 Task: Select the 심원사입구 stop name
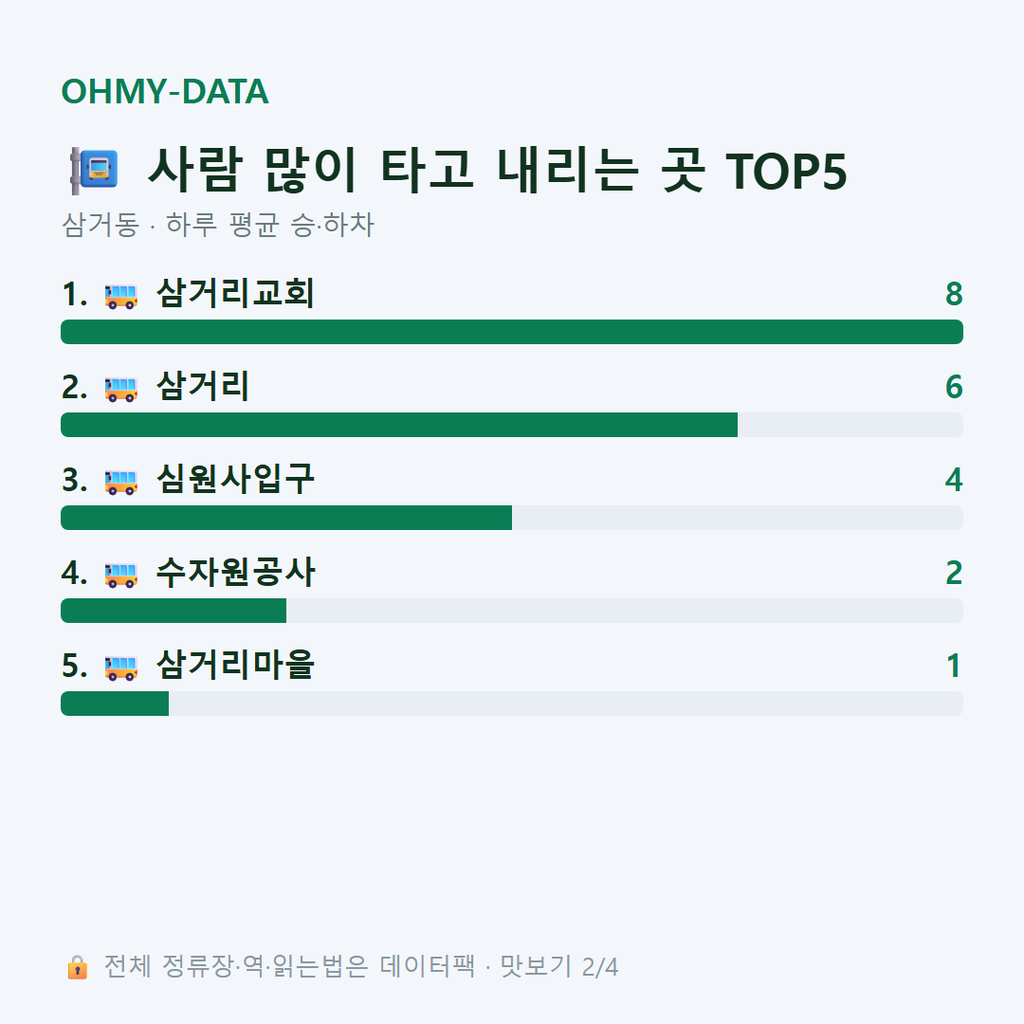coord(235,479)
